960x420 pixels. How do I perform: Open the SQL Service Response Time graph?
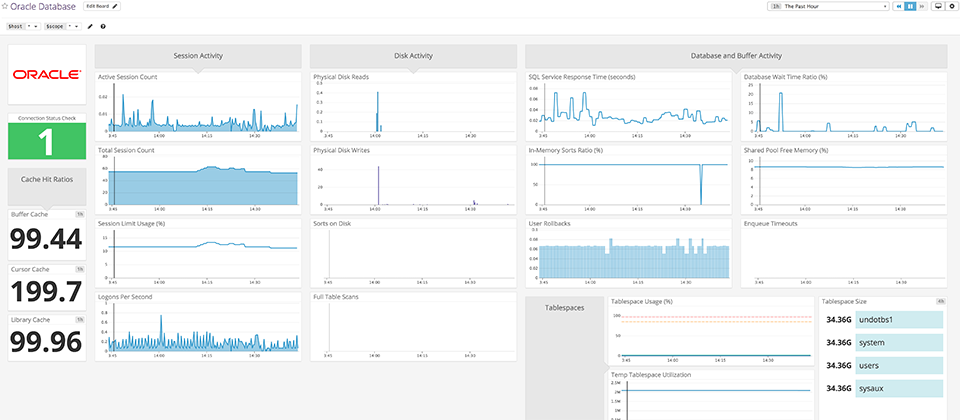(629, 107)
